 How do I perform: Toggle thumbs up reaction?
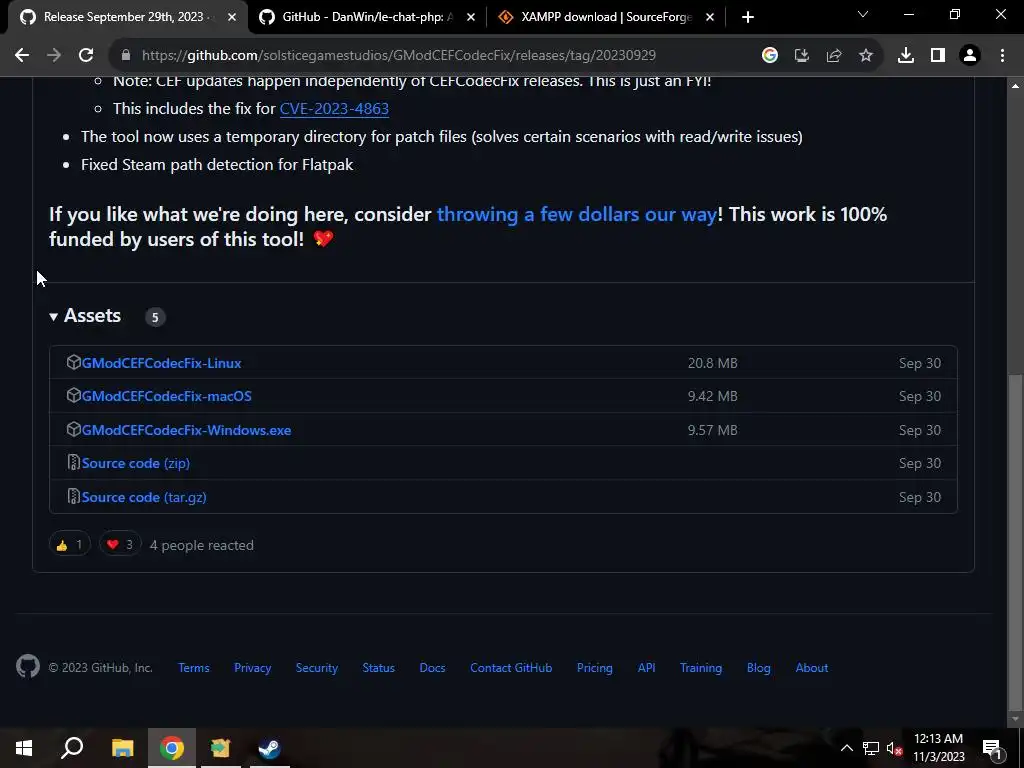point(69,545)
